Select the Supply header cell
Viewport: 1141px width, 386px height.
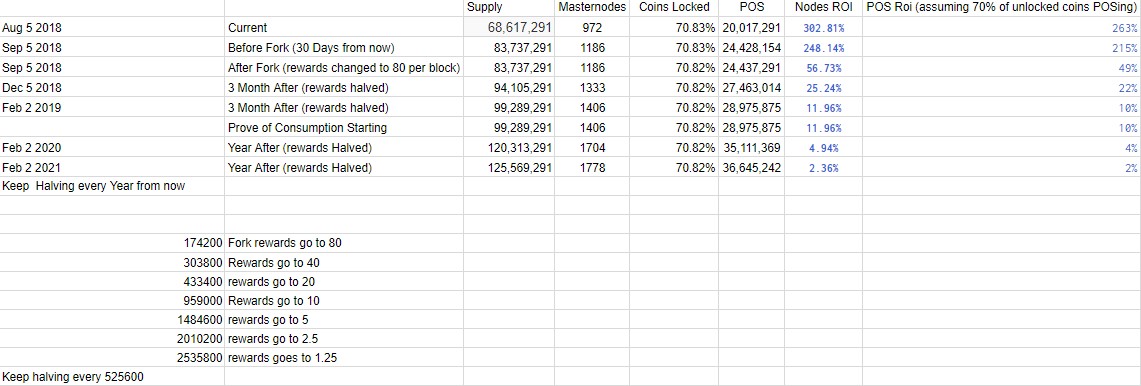pyautogui.click(x=510, y=7)
